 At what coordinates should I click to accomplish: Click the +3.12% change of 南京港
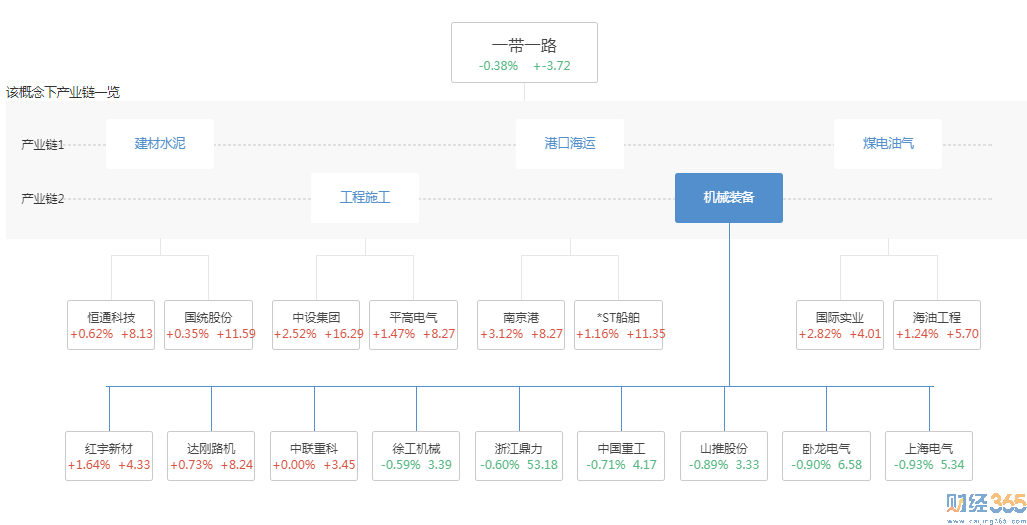[x=502, y=334]
